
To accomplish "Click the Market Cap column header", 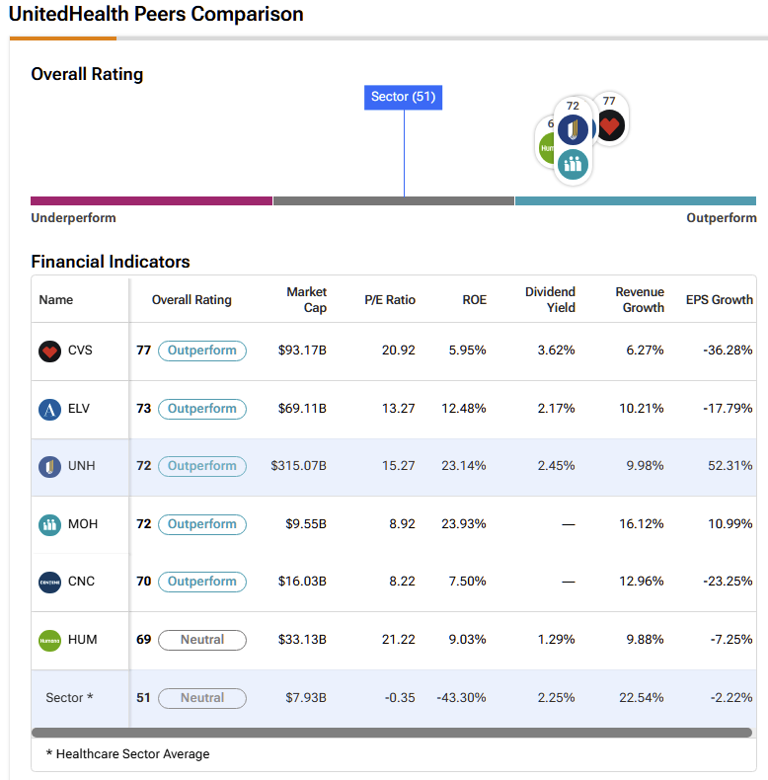I will tap(306, 300).
